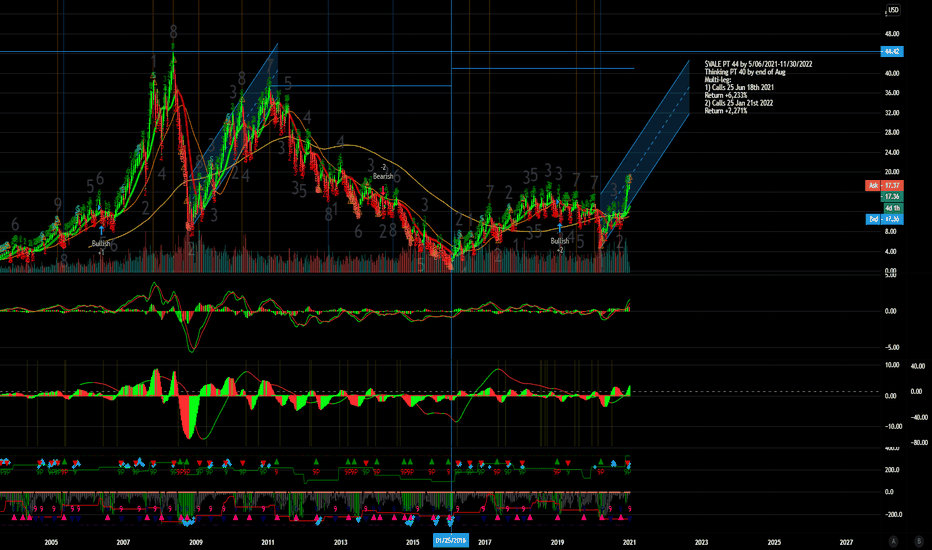The width and height of the screenshot is (932, 550).
Task: Click the 01/25/2016 date label on time axis
Action: [451, 540]
